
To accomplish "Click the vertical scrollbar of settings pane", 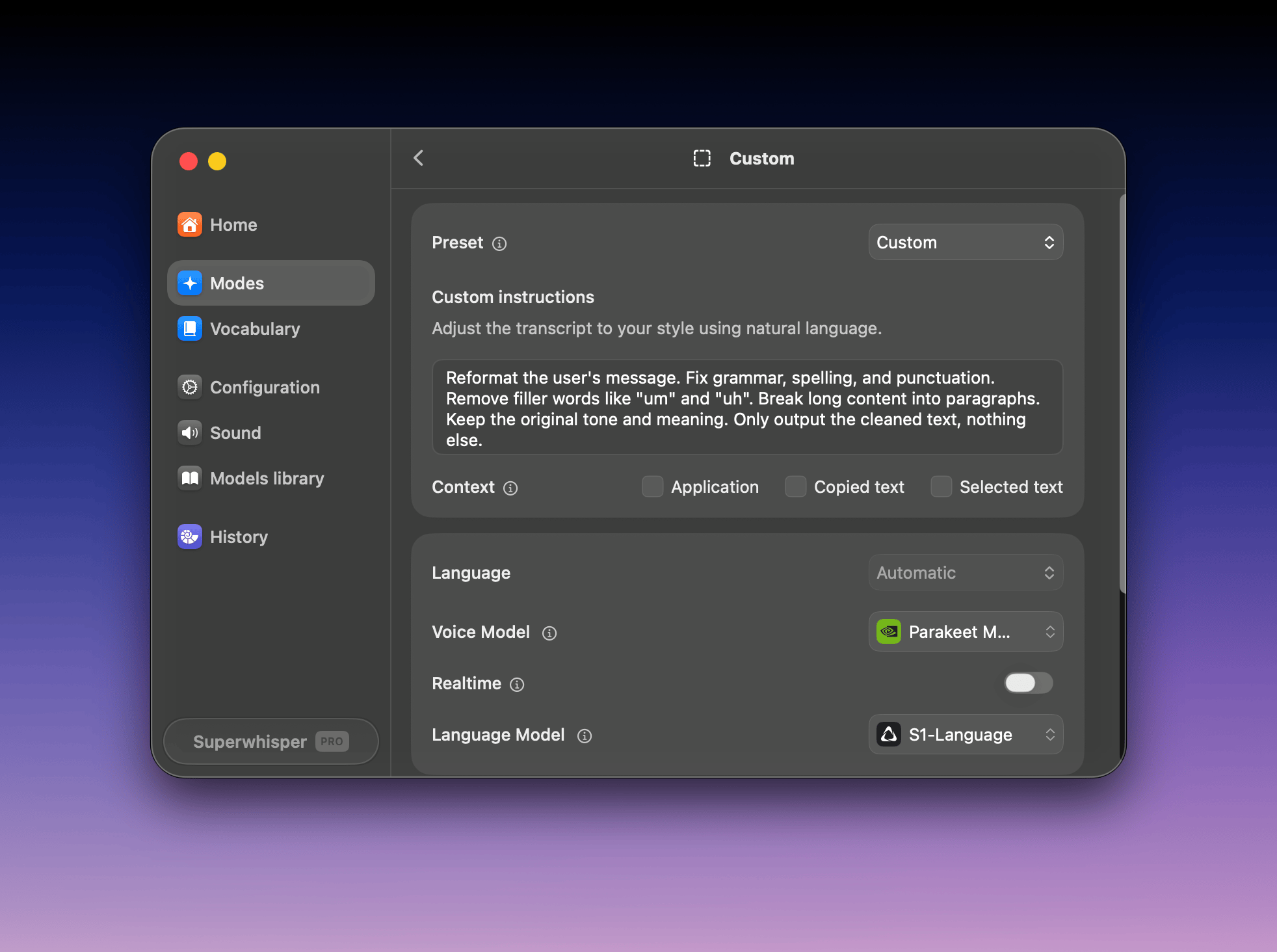I will click(1122, 393).
